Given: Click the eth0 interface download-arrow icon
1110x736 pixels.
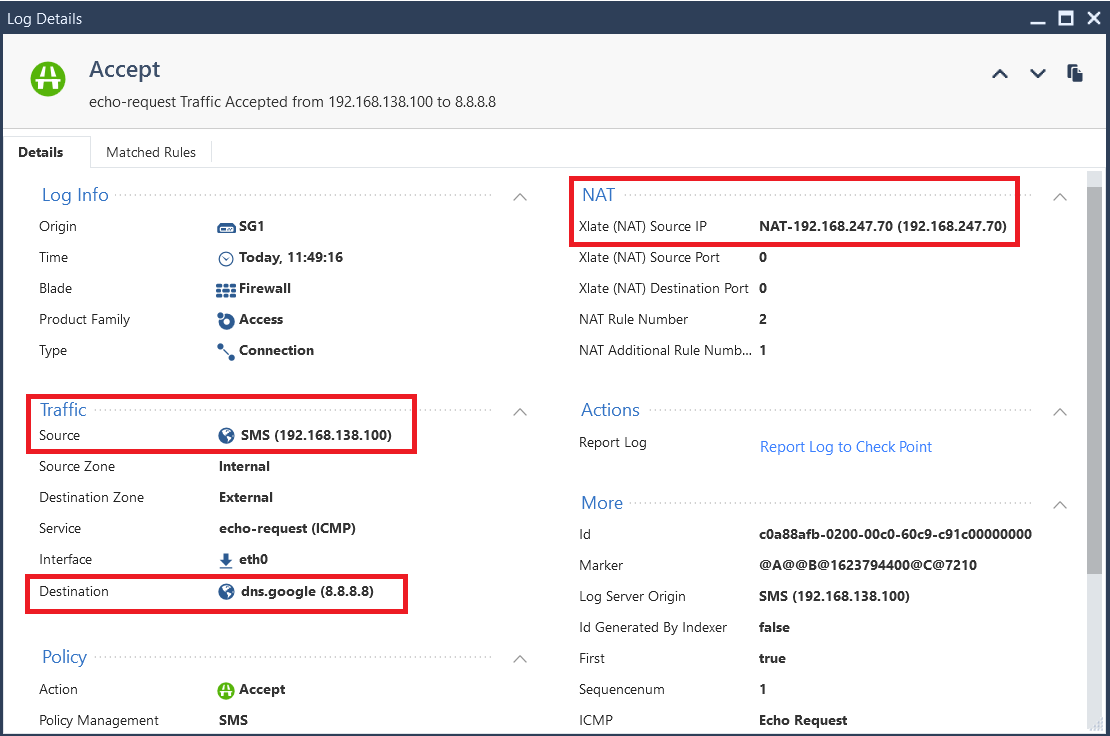Looking at the screenshot, I should tap(226, 560).
